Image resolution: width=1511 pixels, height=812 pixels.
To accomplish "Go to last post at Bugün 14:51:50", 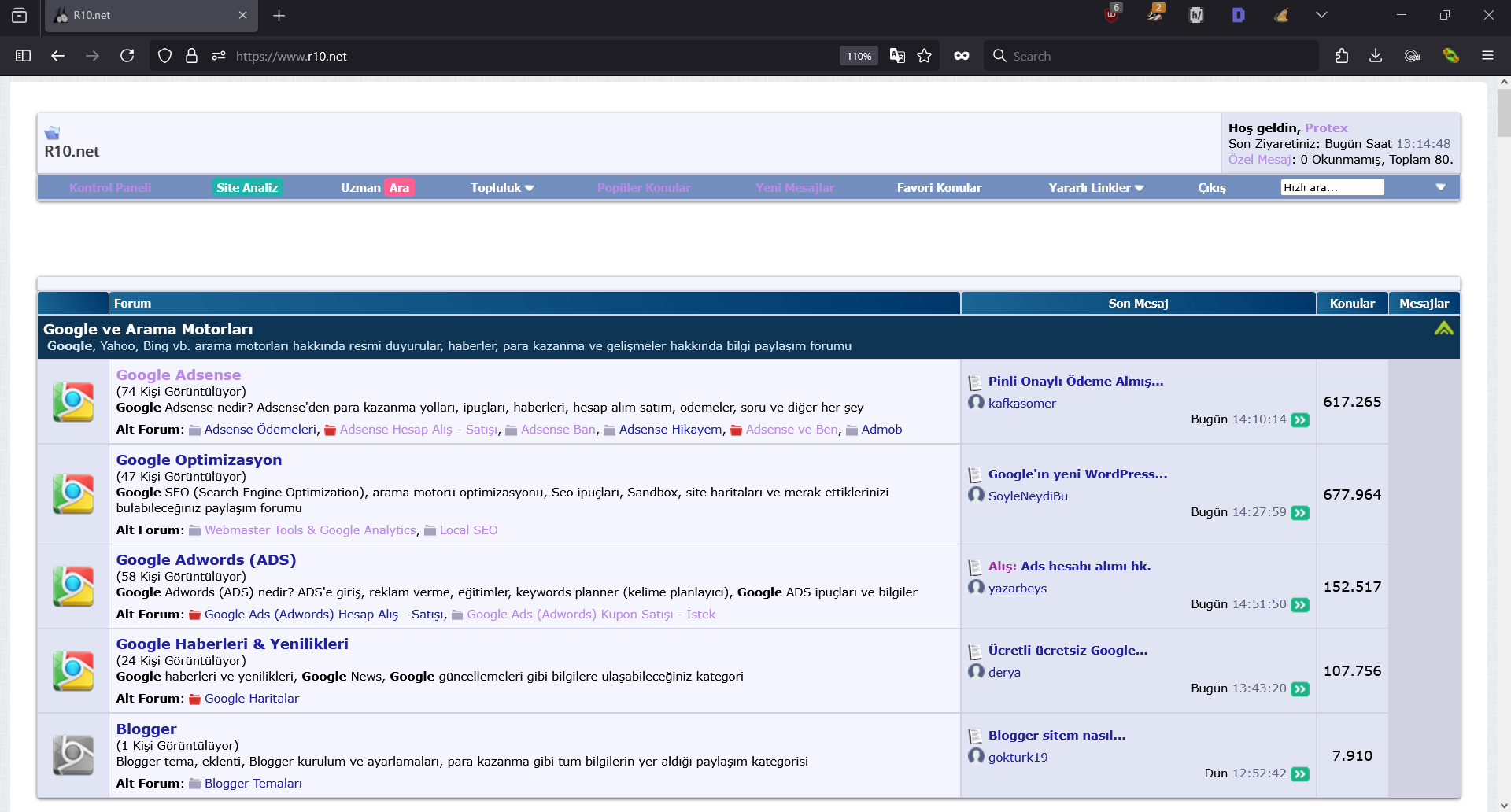I will pyautogui.click(x=1300, y=605).
